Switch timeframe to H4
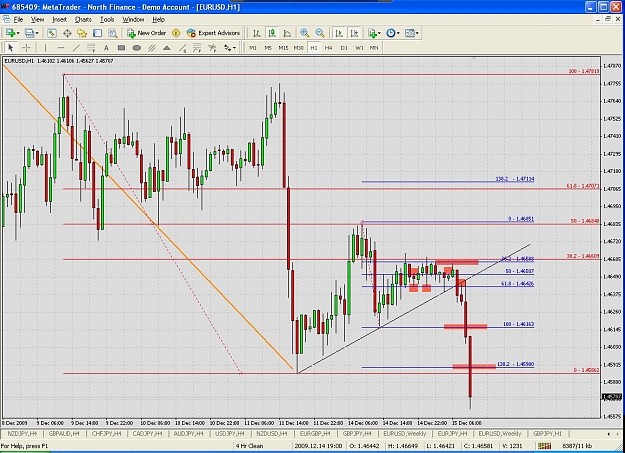The image size is (625, 453). tap(328, 48)
